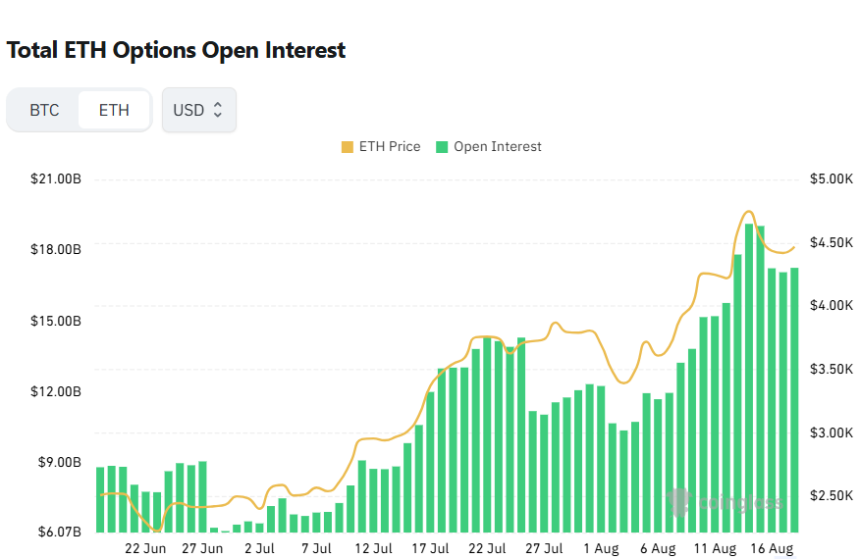Click the rightmost green bar in the chart
The image size is (860, 559).
(795, 400)
